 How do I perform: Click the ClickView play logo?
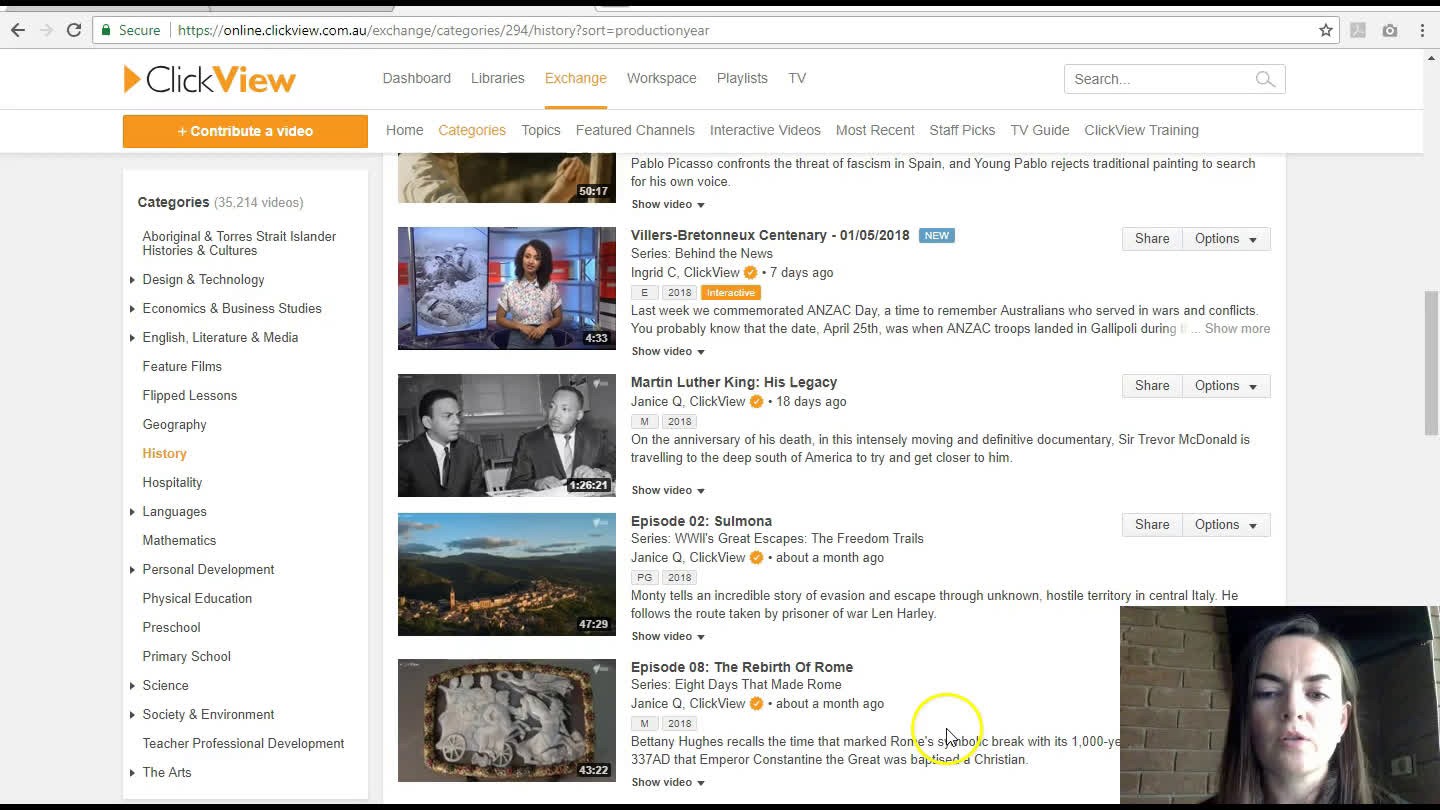coord(131,79)
